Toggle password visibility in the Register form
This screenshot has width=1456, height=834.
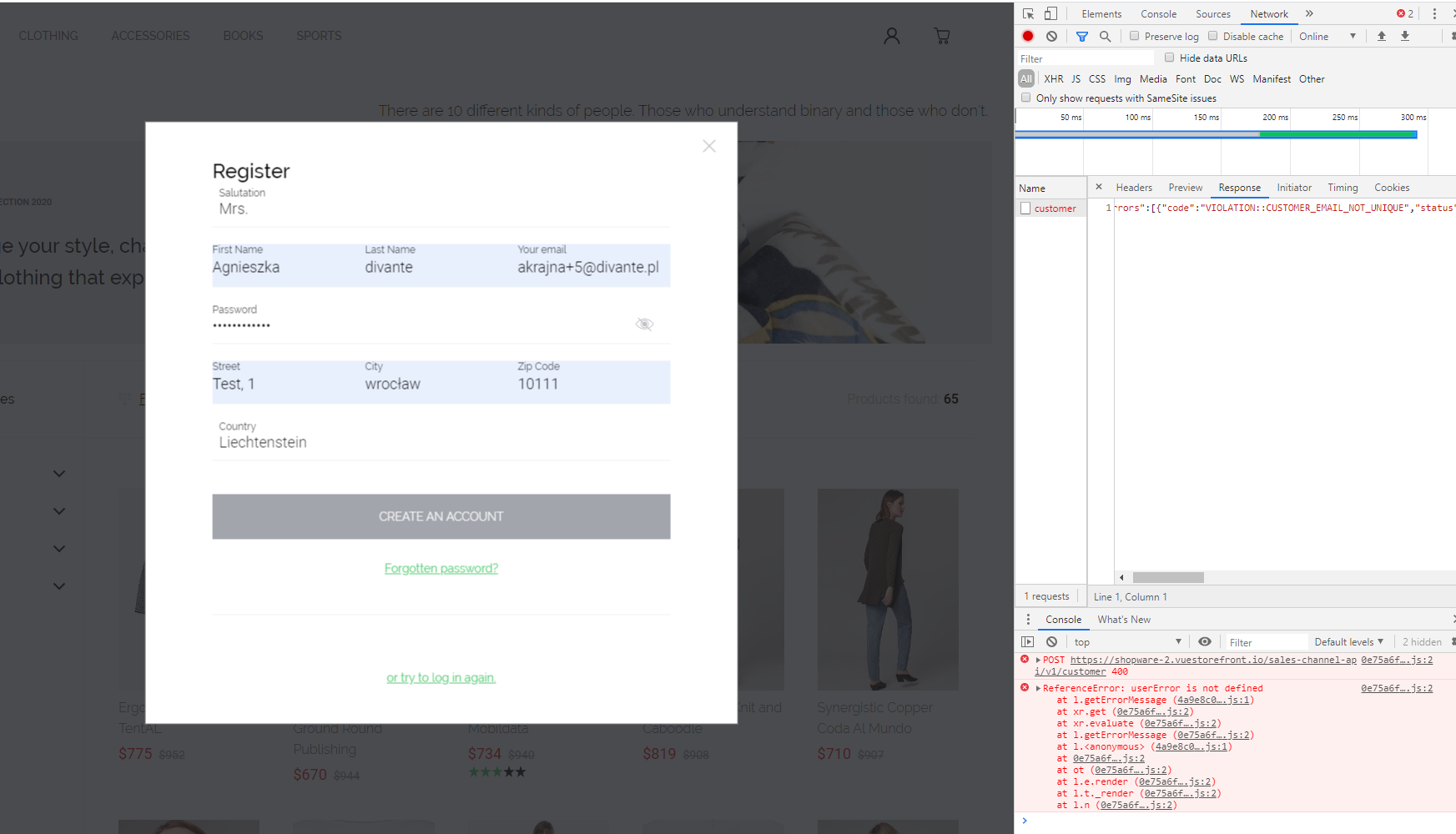coord(643,324)
